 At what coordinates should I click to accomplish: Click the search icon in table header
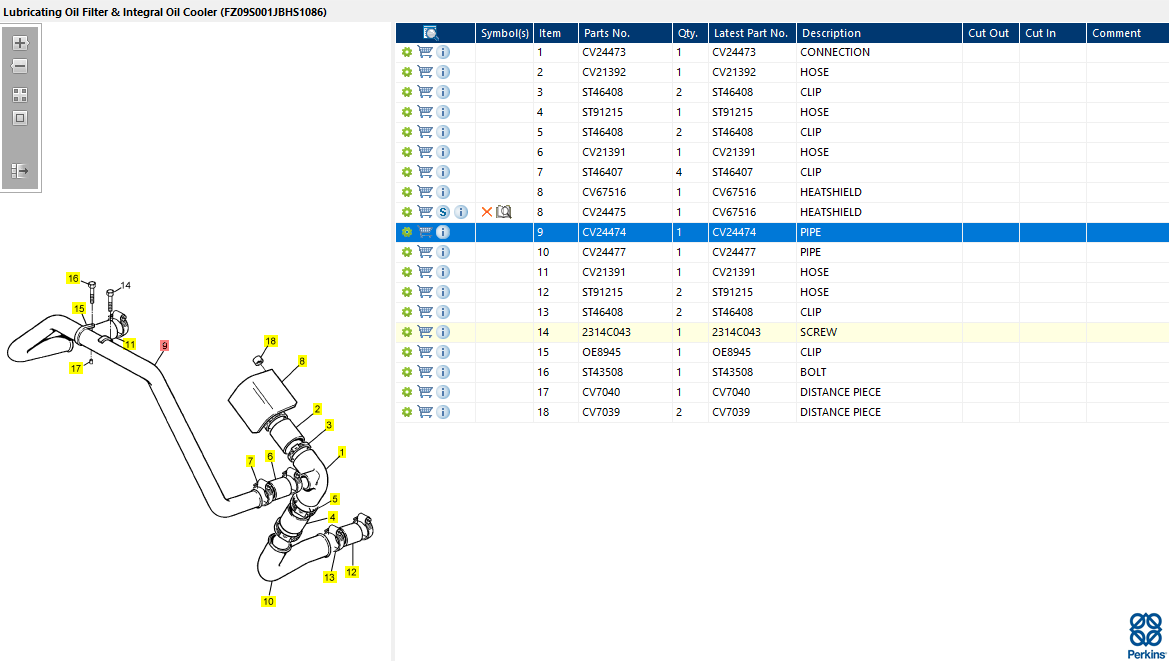point(431,33)
